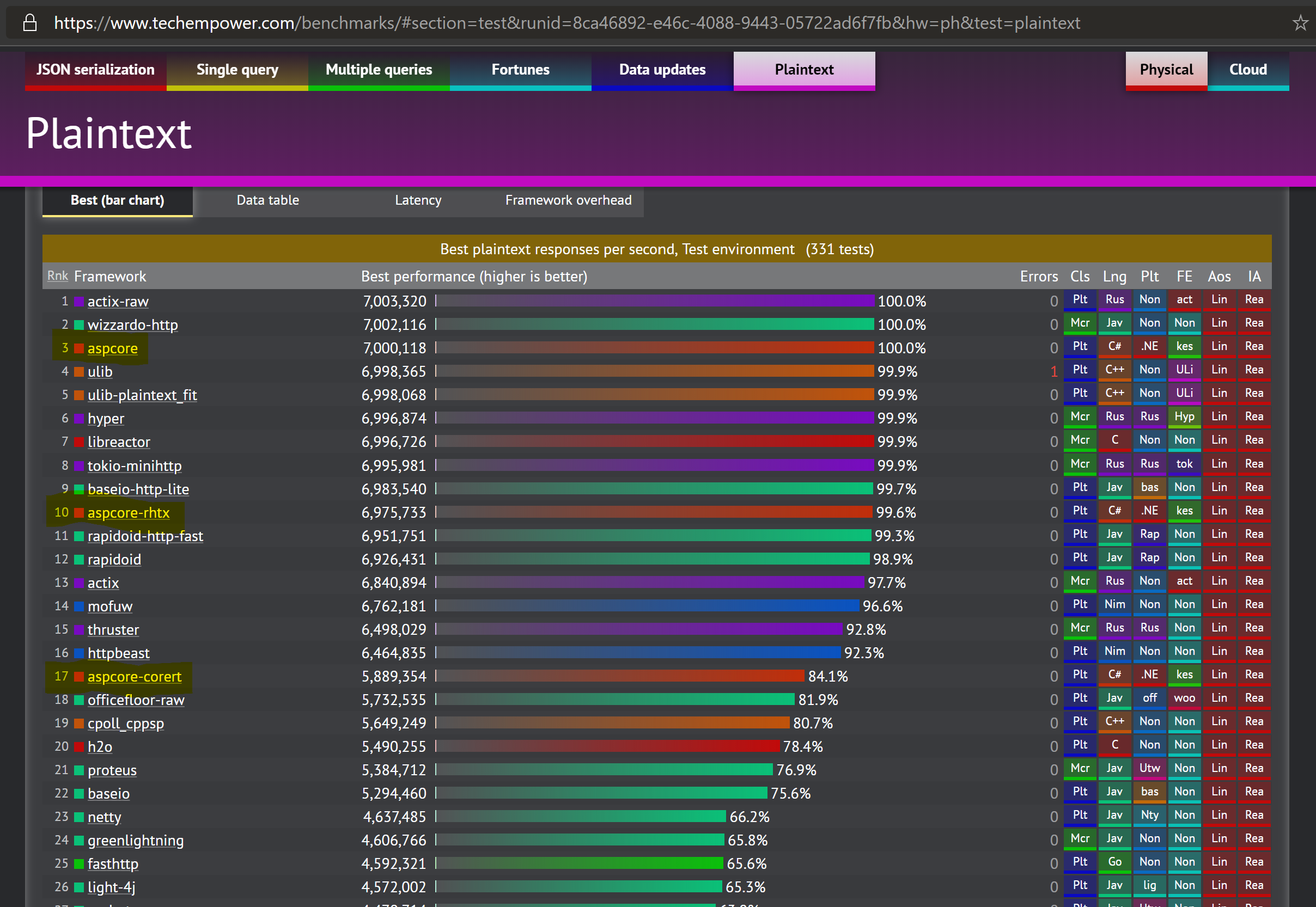Click the Nim language tag in mofuw row
Viewport: 1316px width, 907px height.
[1114, 605]
